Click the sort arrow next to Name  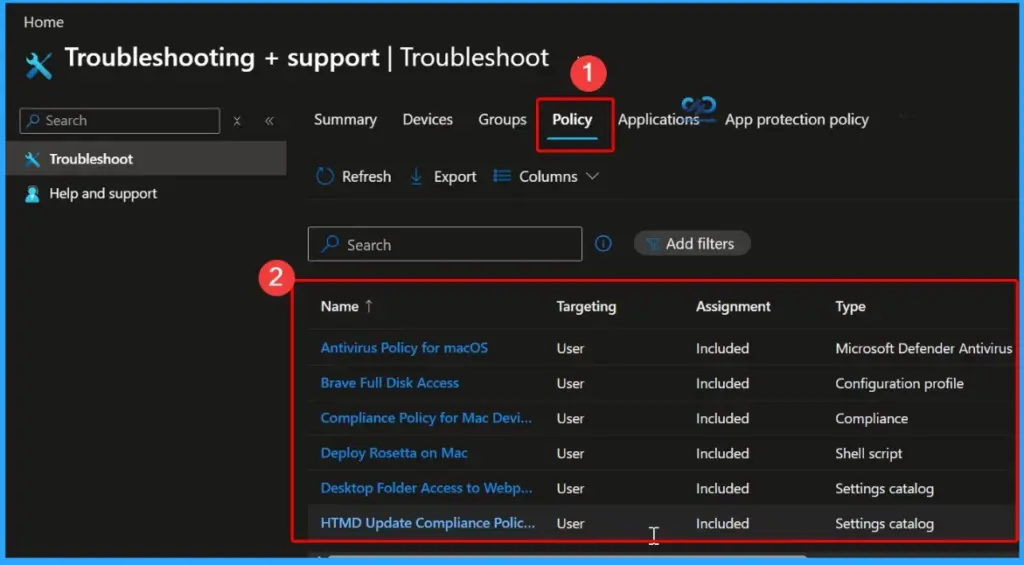click(369, 306)
